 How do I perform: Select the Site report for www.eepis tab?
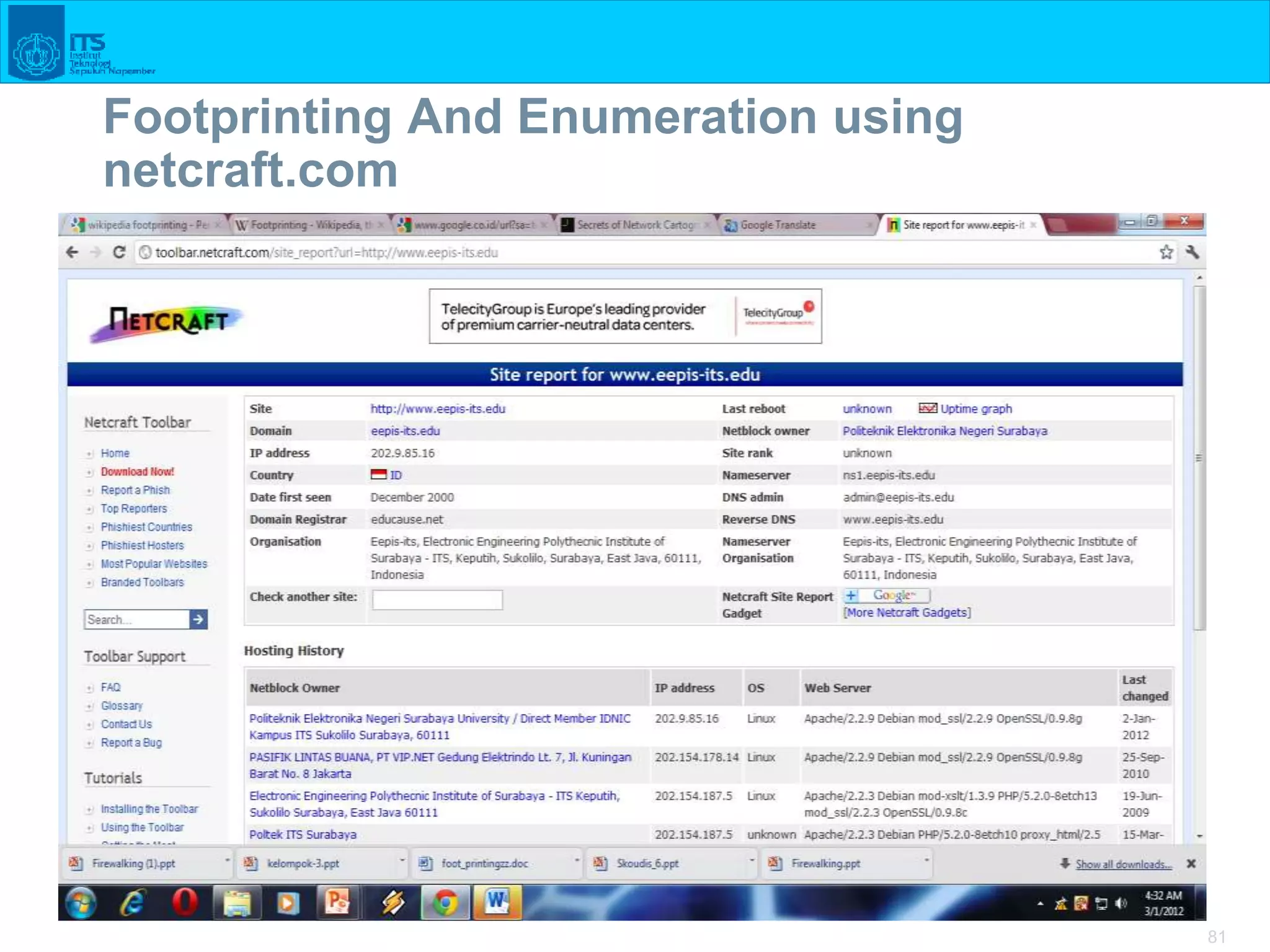[x=962, y=225]
